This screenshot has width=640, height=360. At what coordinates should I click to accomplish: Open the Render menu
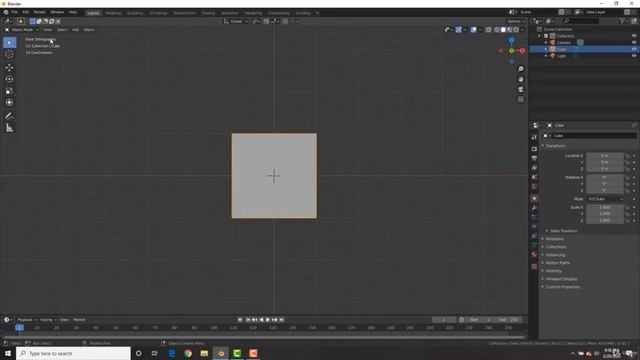click(40, 12)
